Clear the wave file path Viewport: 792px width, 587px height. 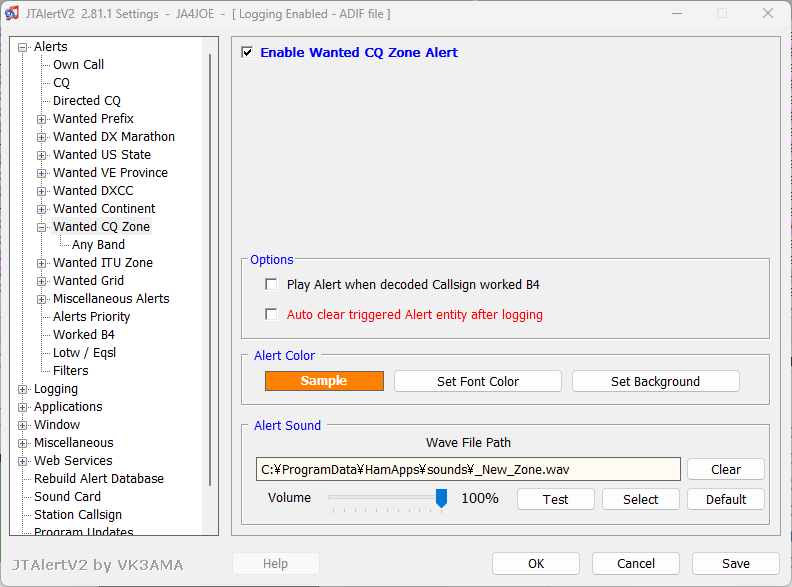(x=726, y=469)
